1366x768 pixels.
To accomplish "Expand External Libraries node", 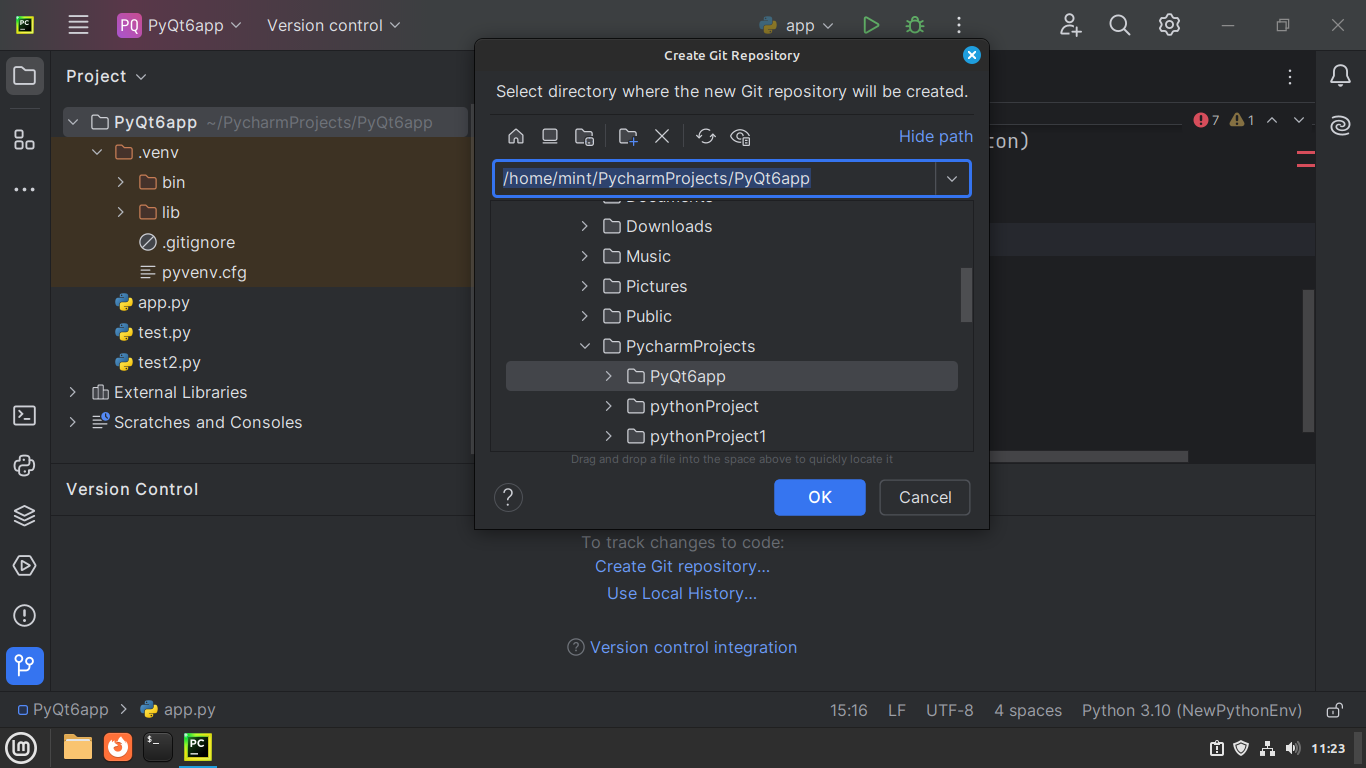I will point(72,393).
